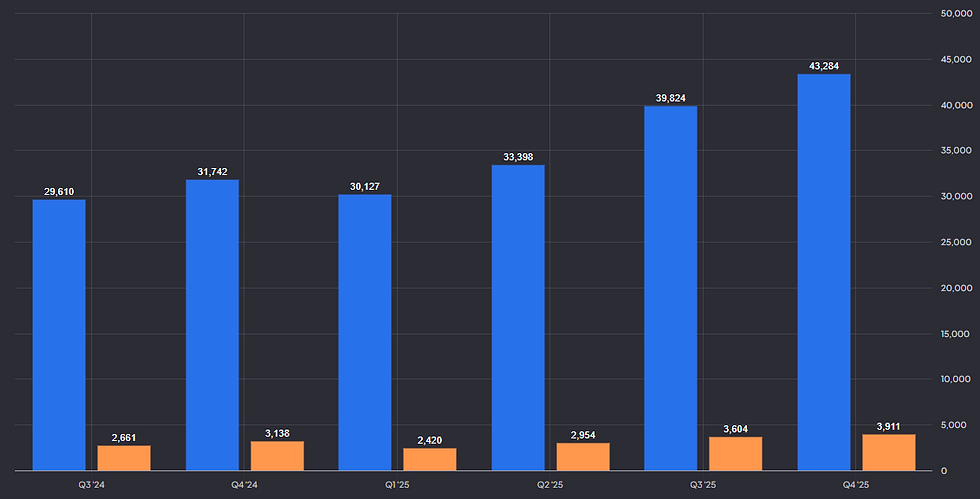
Task: Click the Q3 '25 x-axis label
Action: (x=703, y=485)
